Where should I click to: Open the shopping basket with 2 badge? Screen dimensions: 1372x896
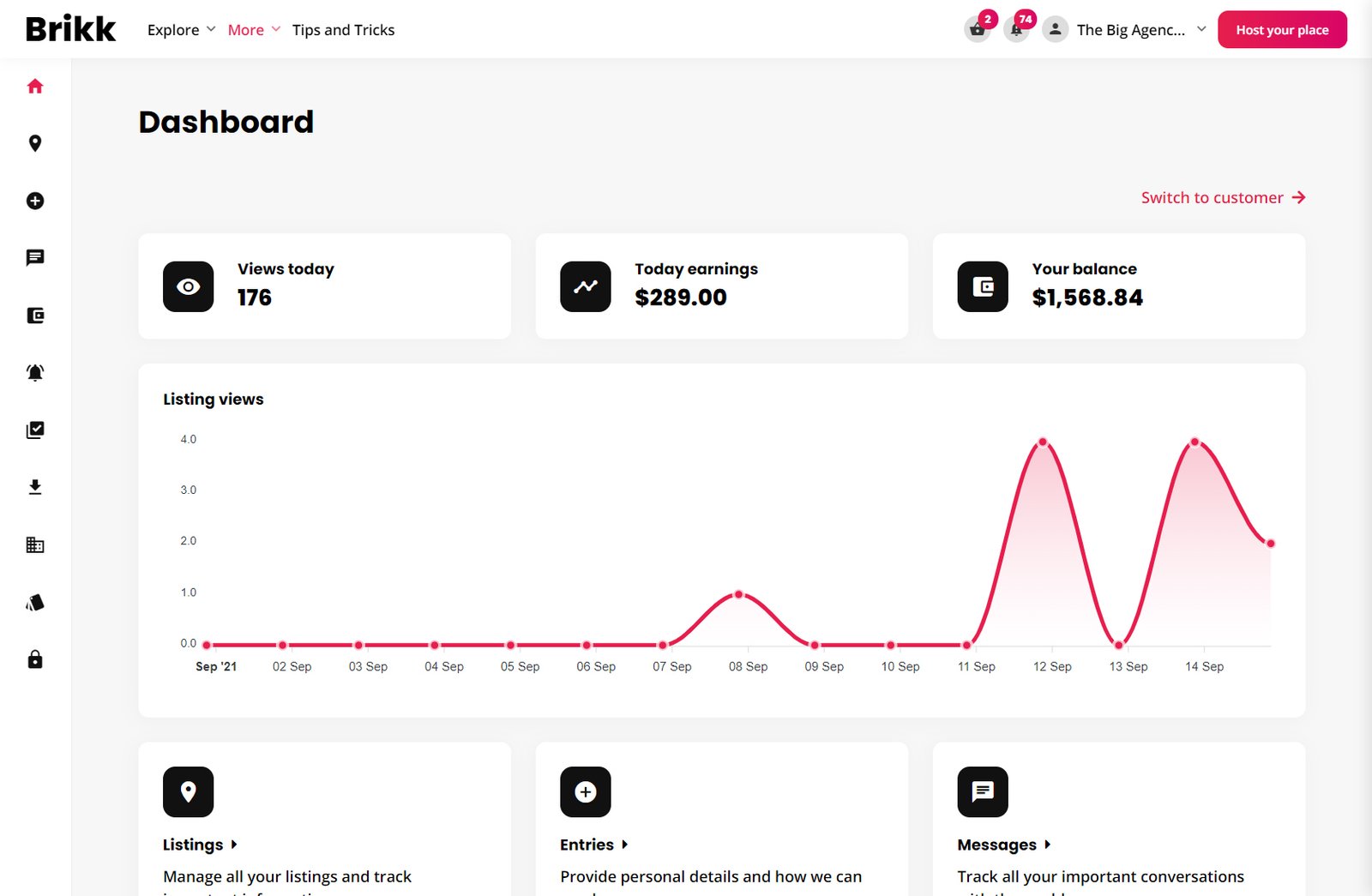(977, 30)
